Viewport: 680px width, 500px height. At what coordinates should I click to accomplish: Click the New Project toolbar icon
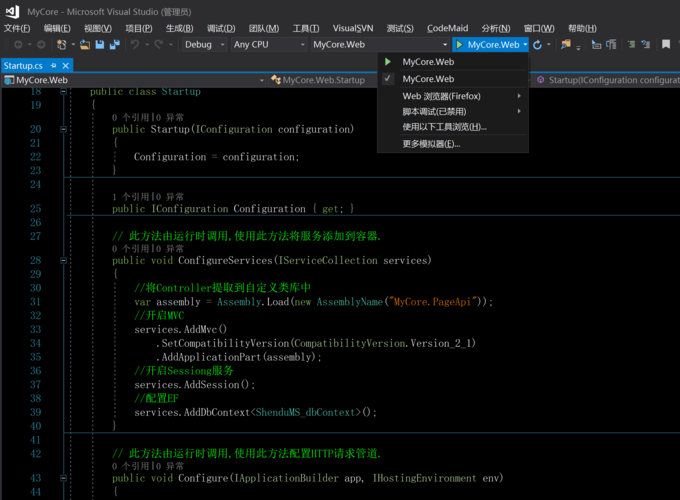tap(62, 44)
